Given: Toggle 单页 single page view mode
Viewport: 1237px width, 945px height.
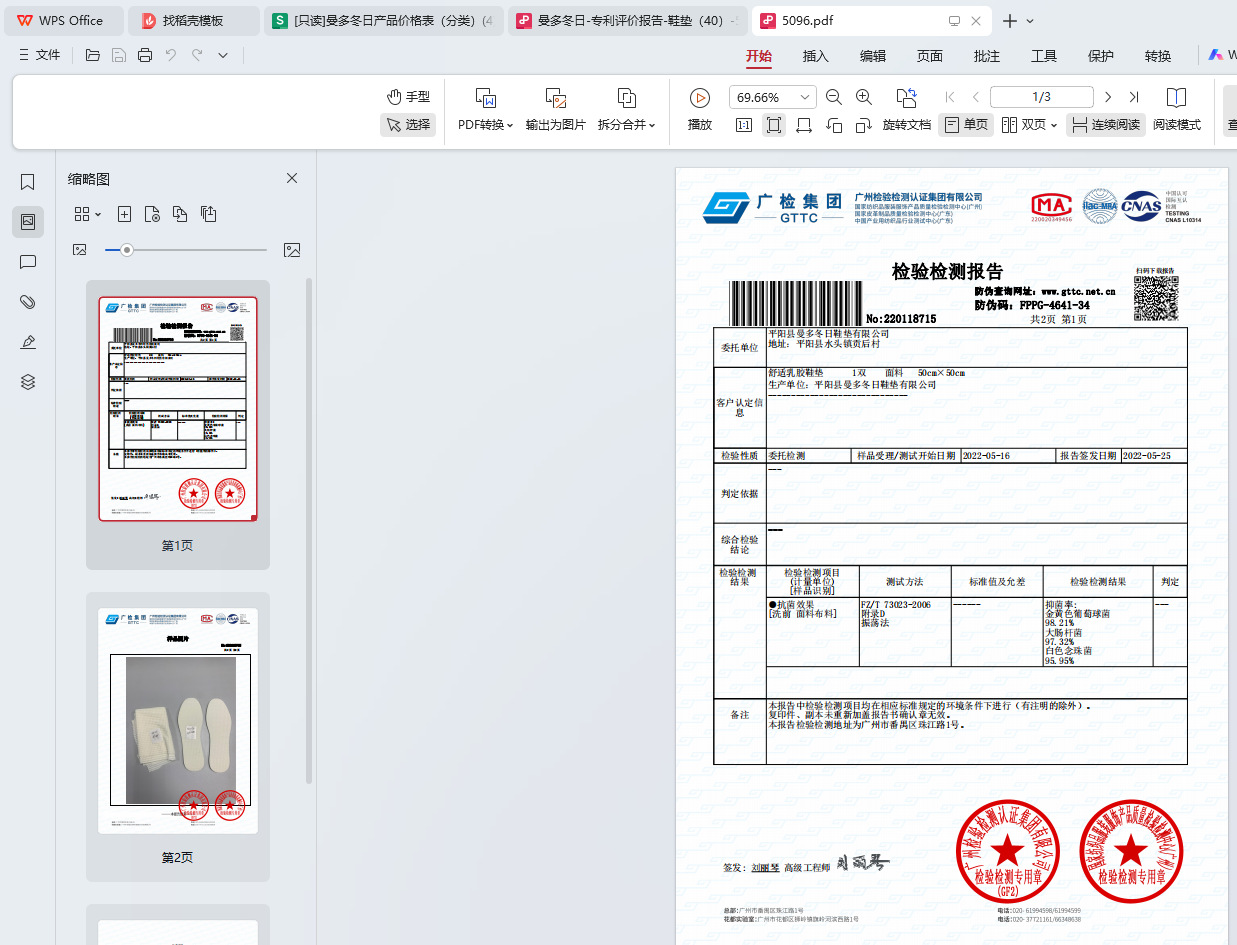Looking at the screenshot, I should (x=966, y=125).
